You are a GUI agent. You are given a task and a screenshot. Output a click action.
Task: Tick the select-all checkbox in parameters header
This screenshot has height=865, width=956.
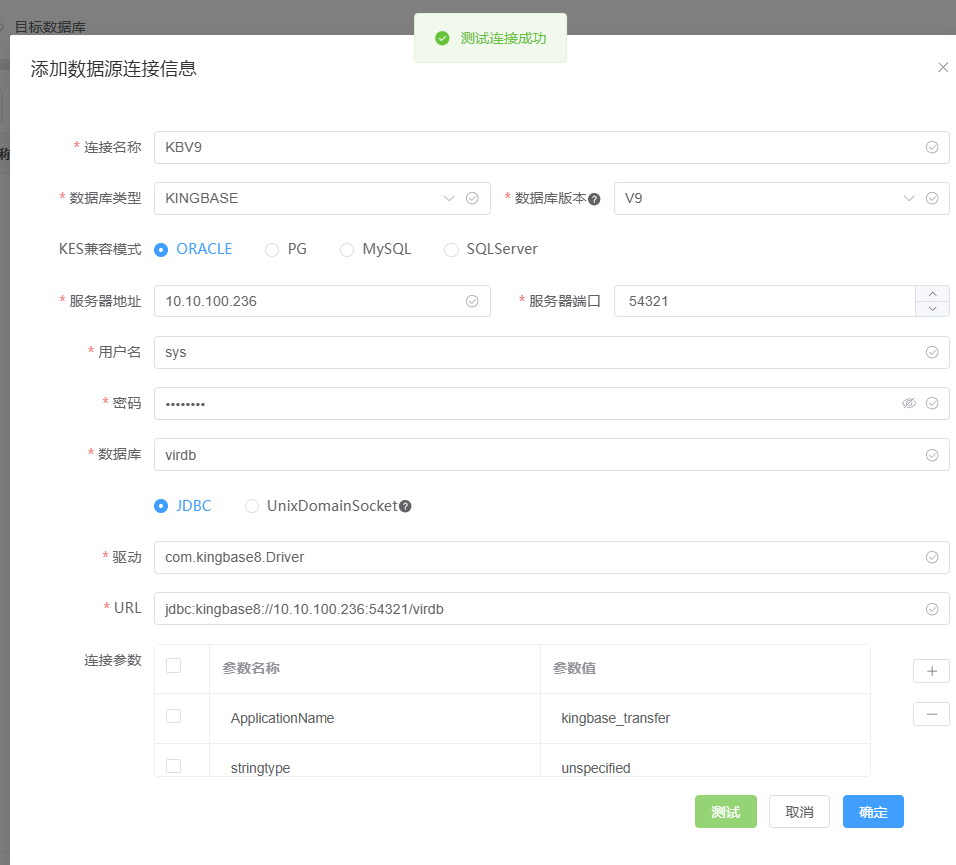coord(174,665)
